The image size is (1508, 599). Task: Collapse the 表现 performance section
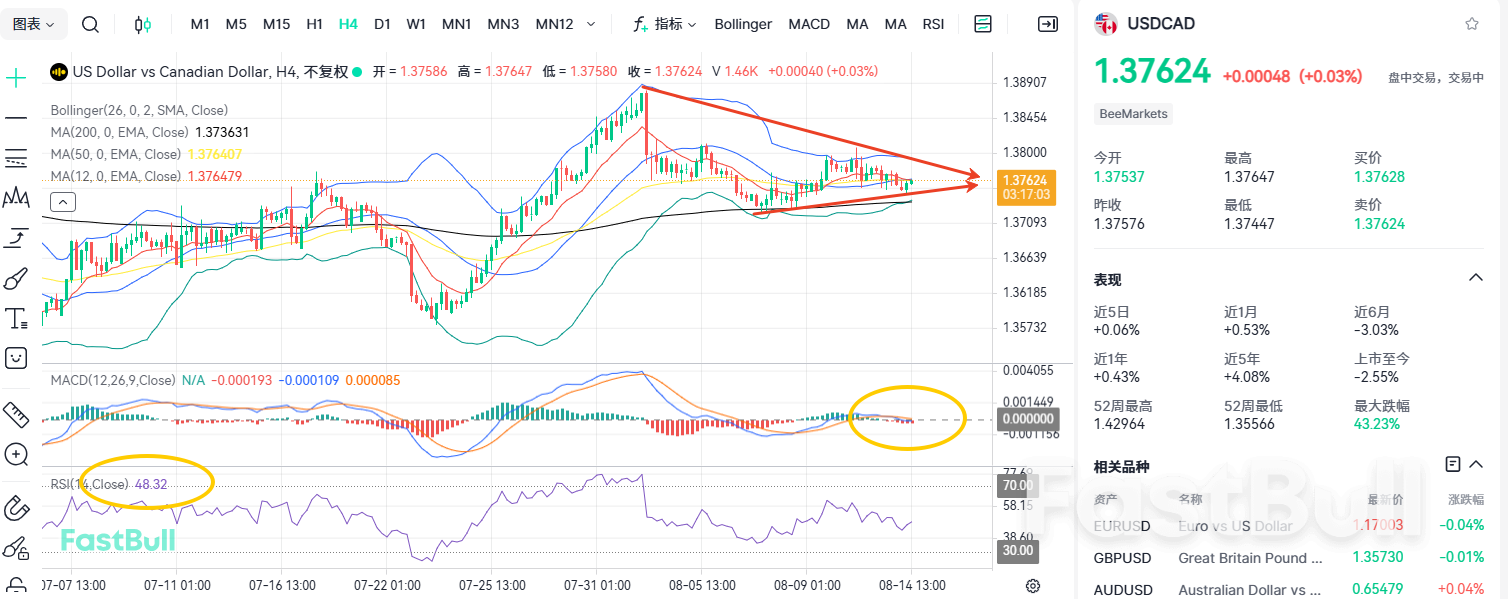click(1474, 278)
